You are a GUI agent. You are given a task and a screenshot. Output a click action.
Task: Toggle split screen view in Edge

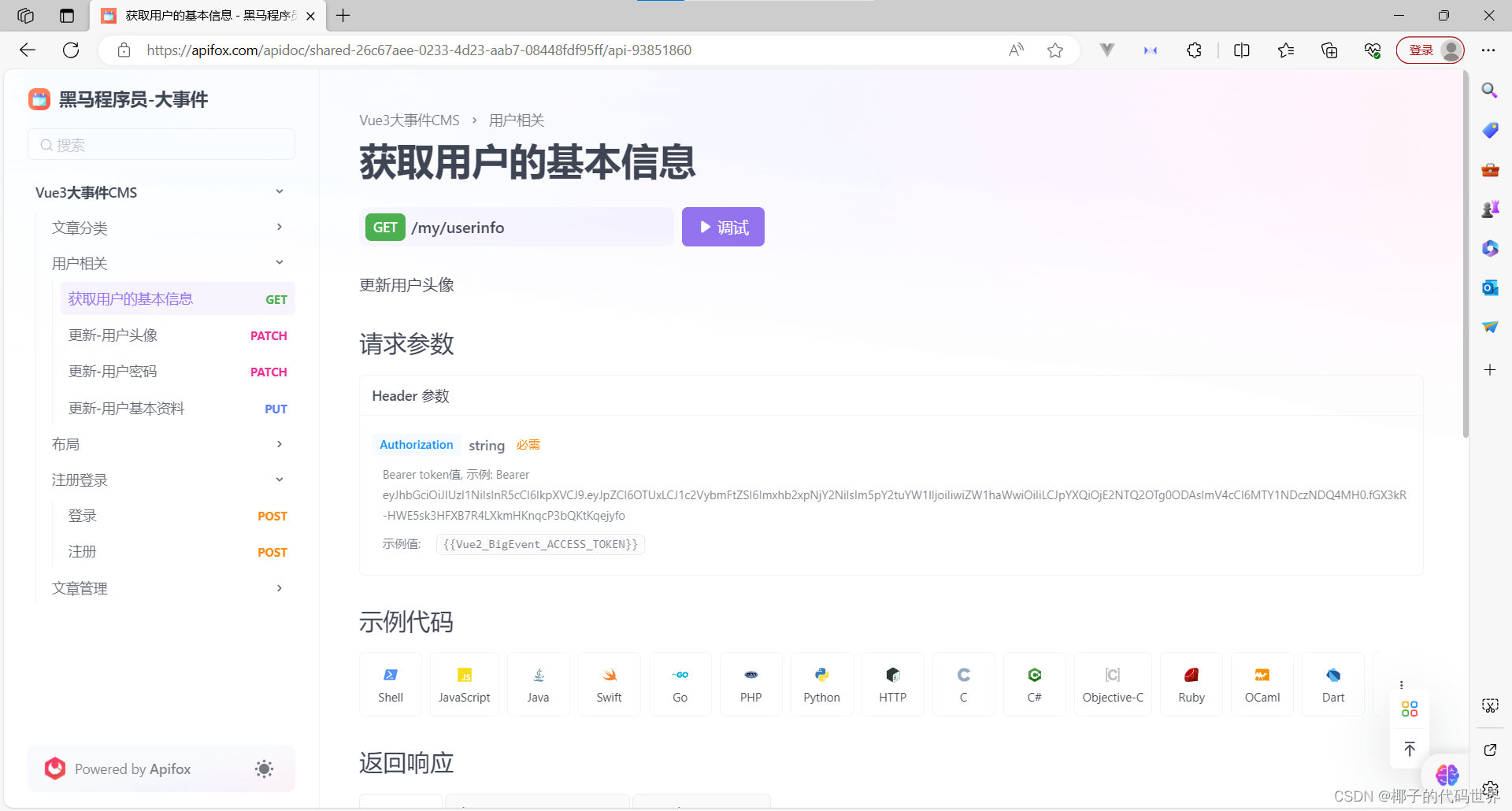[1241, 50]
